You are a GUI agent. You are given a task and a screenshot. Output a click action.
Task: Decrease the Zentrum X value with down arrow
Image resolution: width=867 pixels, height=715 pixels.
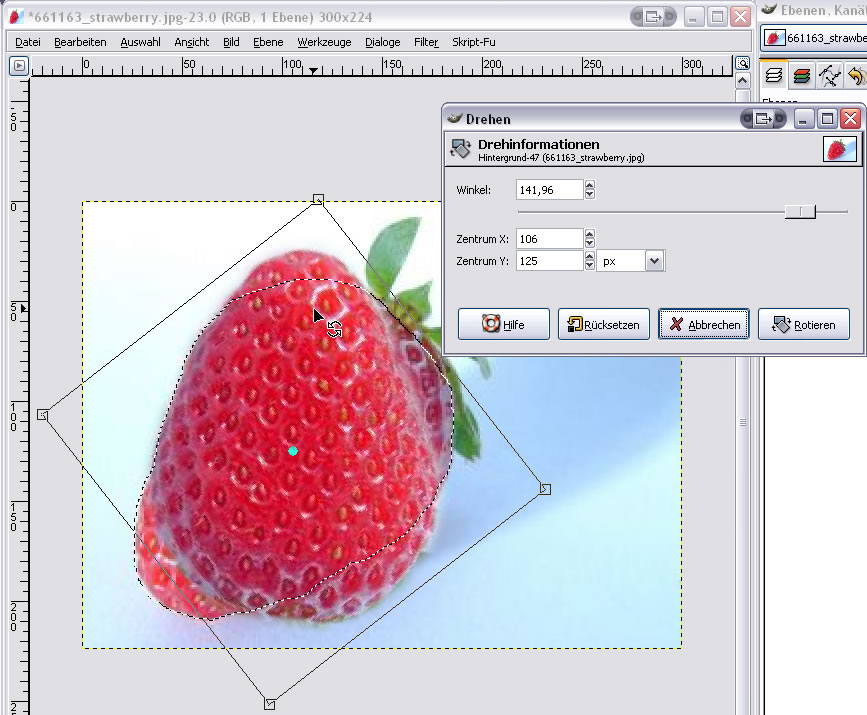tap(590, 243)
